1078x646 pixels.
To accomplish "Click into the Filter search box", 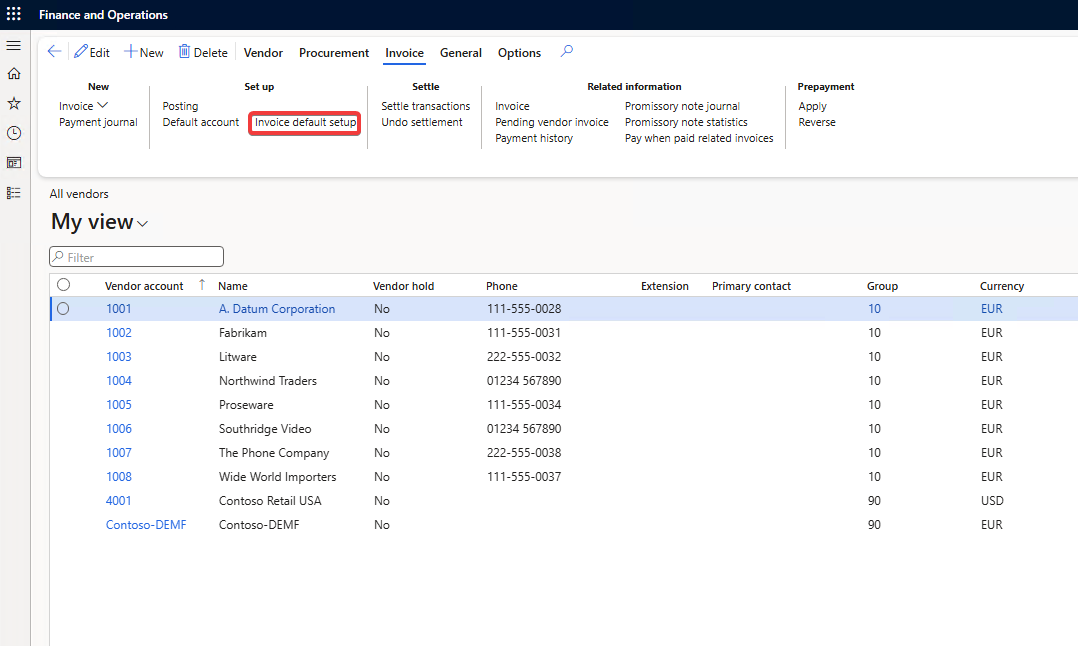I will [x=140, y=257].
